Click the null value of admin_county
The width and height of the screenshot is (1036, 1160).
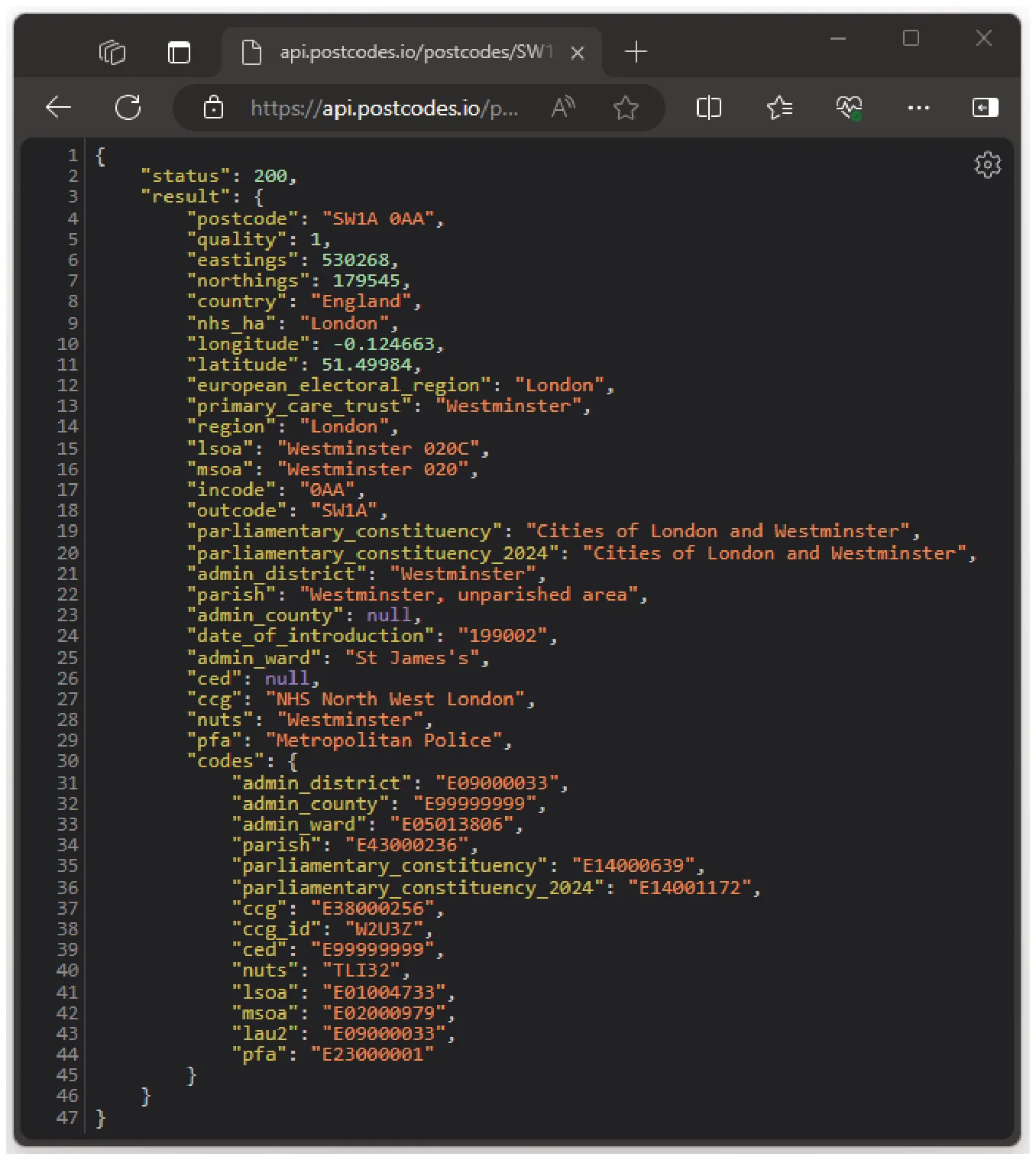(389, 615)
